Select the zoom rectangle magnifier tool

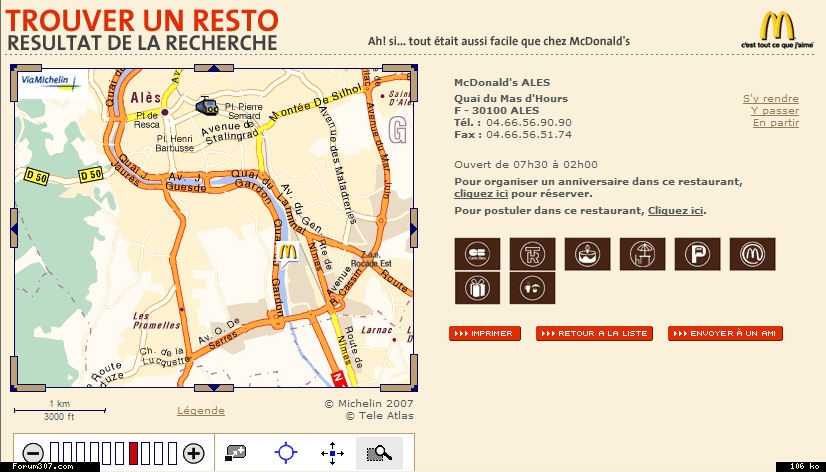click(379, 453)
